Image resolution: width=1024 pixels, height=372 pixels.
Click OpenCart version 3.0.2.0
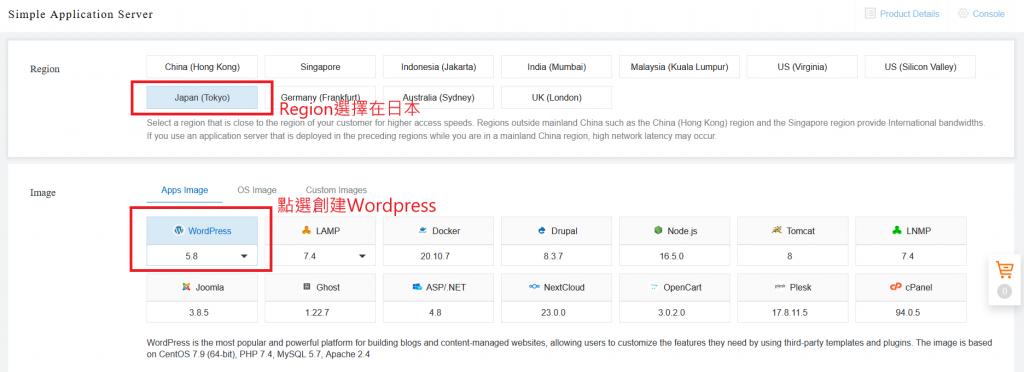tap(675, 313)
